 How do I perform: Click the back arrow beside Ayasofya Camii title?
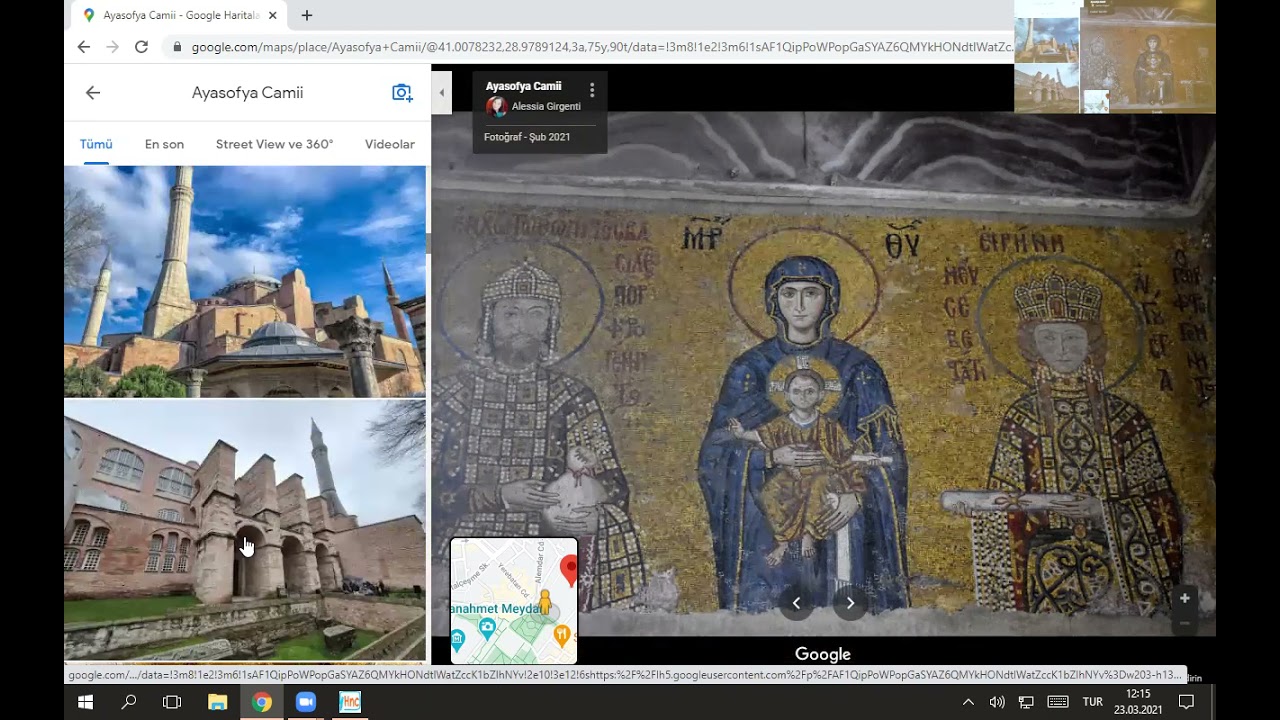coord(93,93)
